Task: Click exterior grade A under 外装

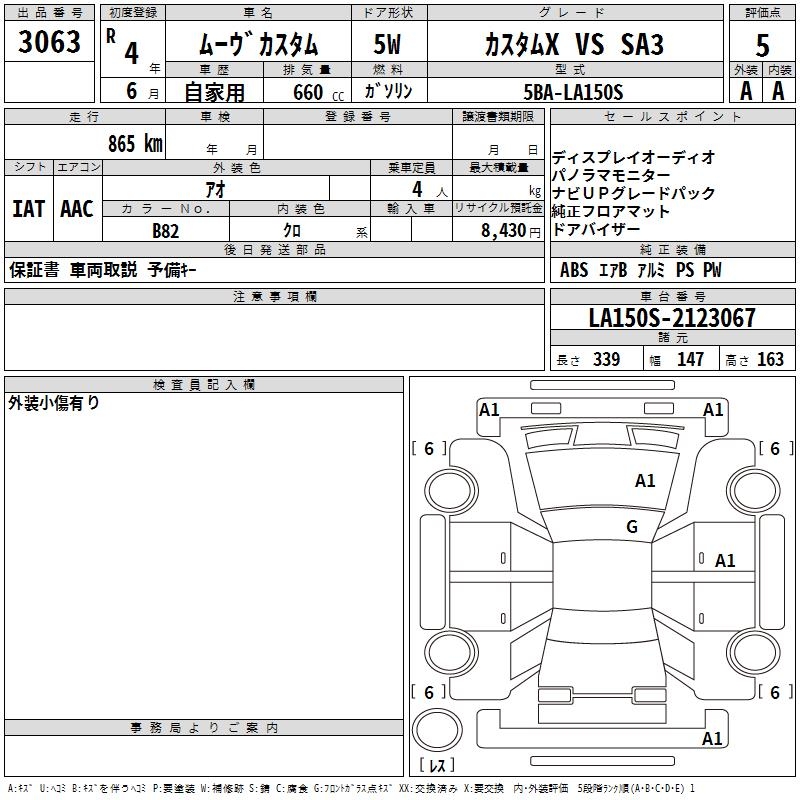Action: click(x=746, y=91)
